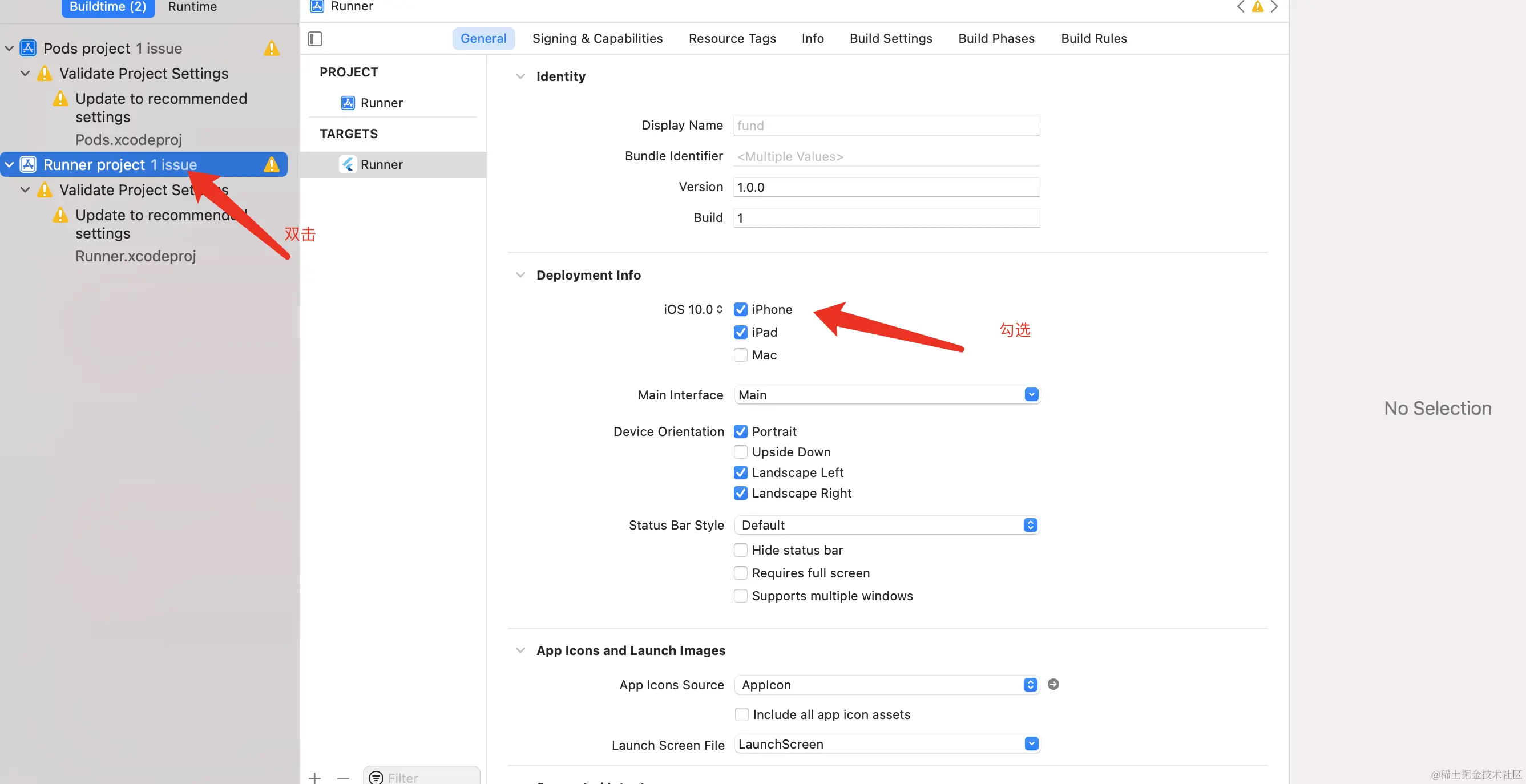Click warning icon on Pods project row

point(271,48)
